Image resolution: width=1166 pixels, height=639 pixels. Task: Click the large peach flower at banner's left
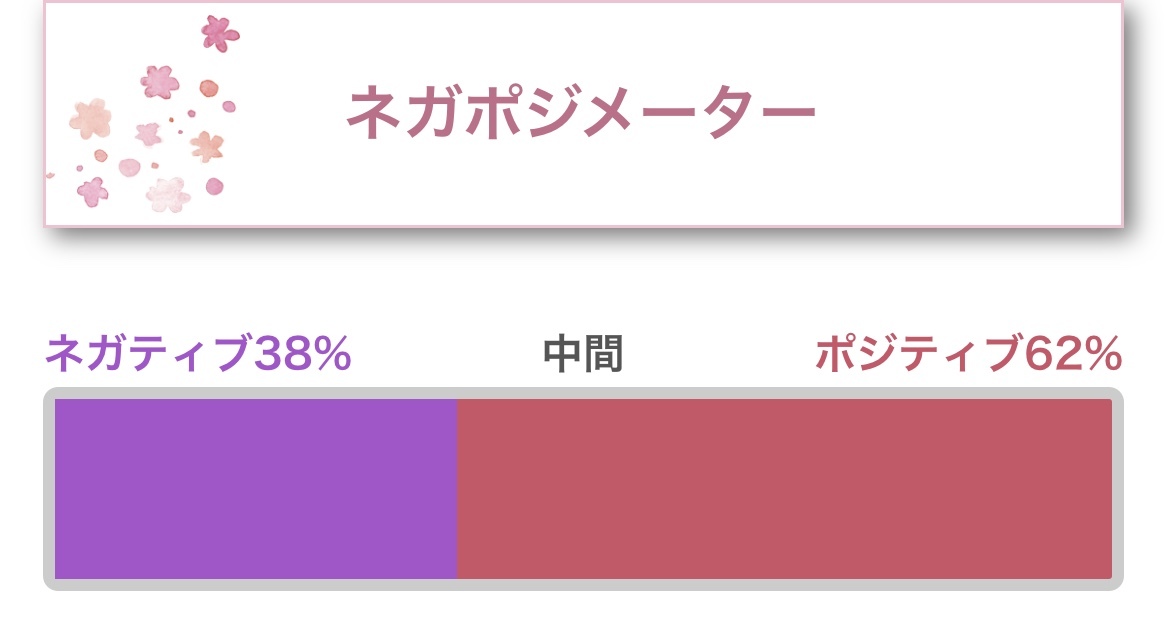pyautogui.click(x=90, y=119)
